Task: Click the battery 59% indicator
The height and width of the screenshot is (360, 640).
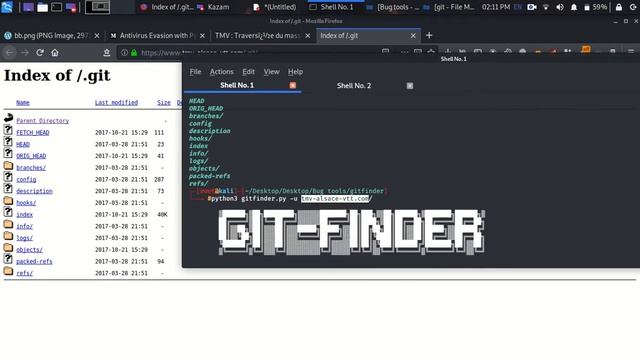Action: coord(595,7)
